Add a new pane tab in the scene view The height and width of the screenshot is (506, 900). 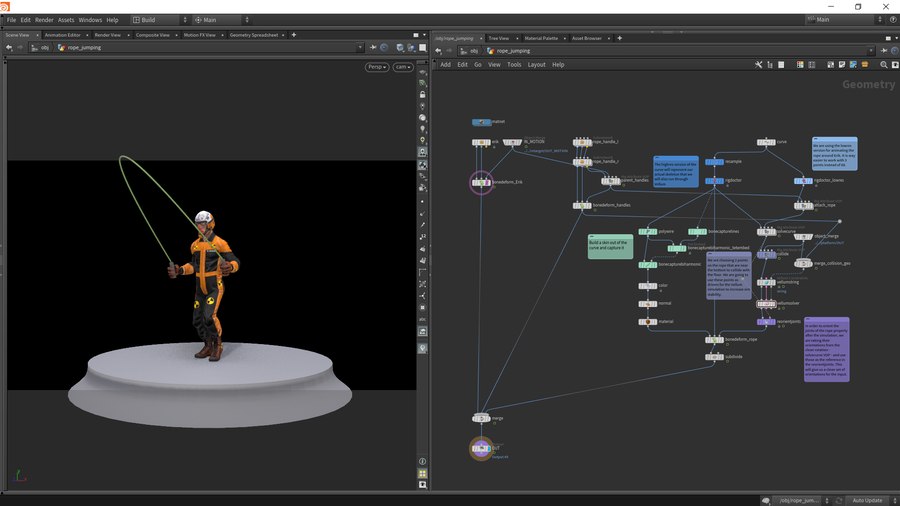pos(294,34)
